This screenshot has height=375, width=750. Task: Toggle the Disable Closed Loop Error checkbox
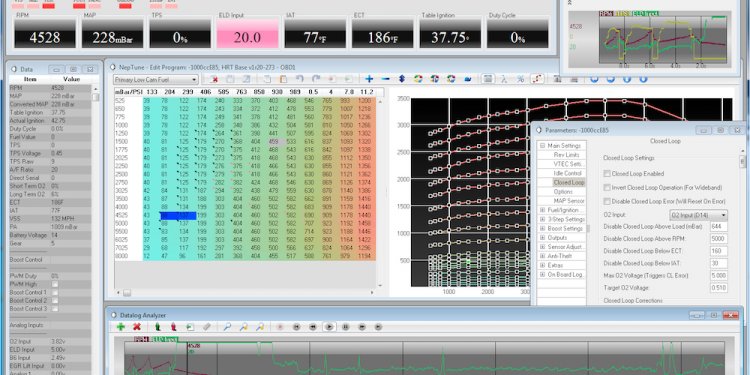607,201
